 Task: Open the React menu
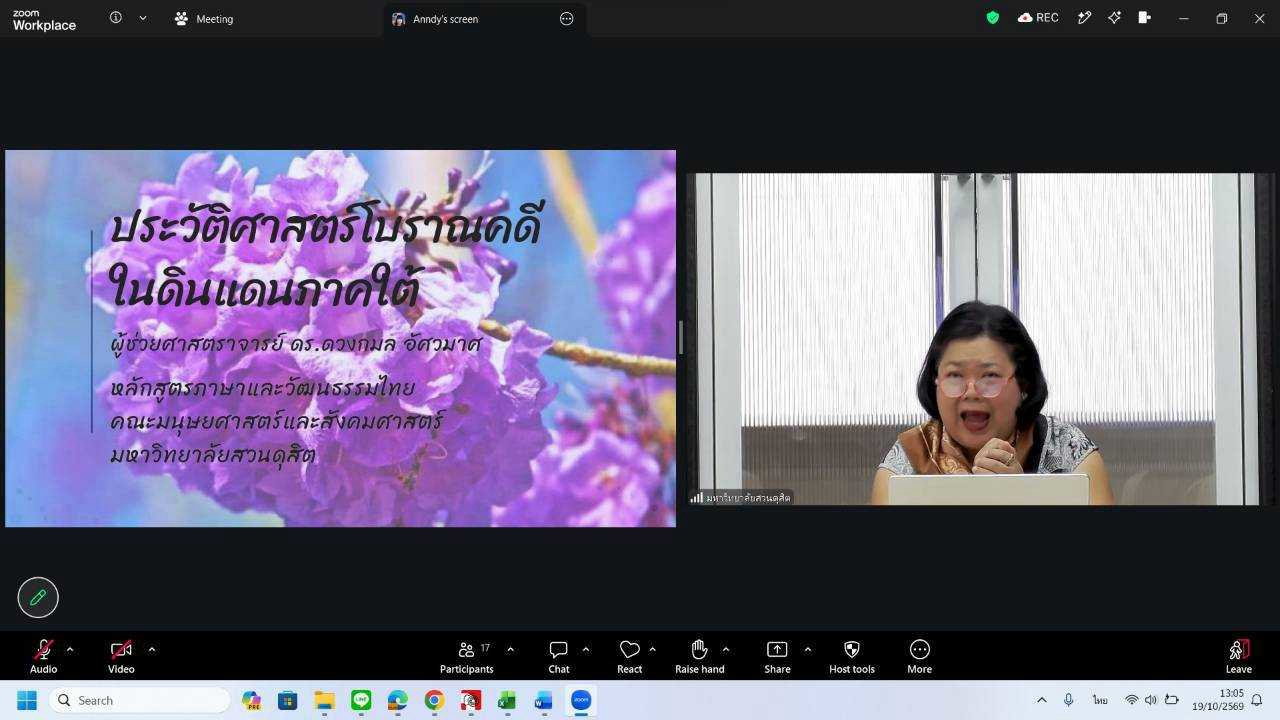click(x=630, y=657)
